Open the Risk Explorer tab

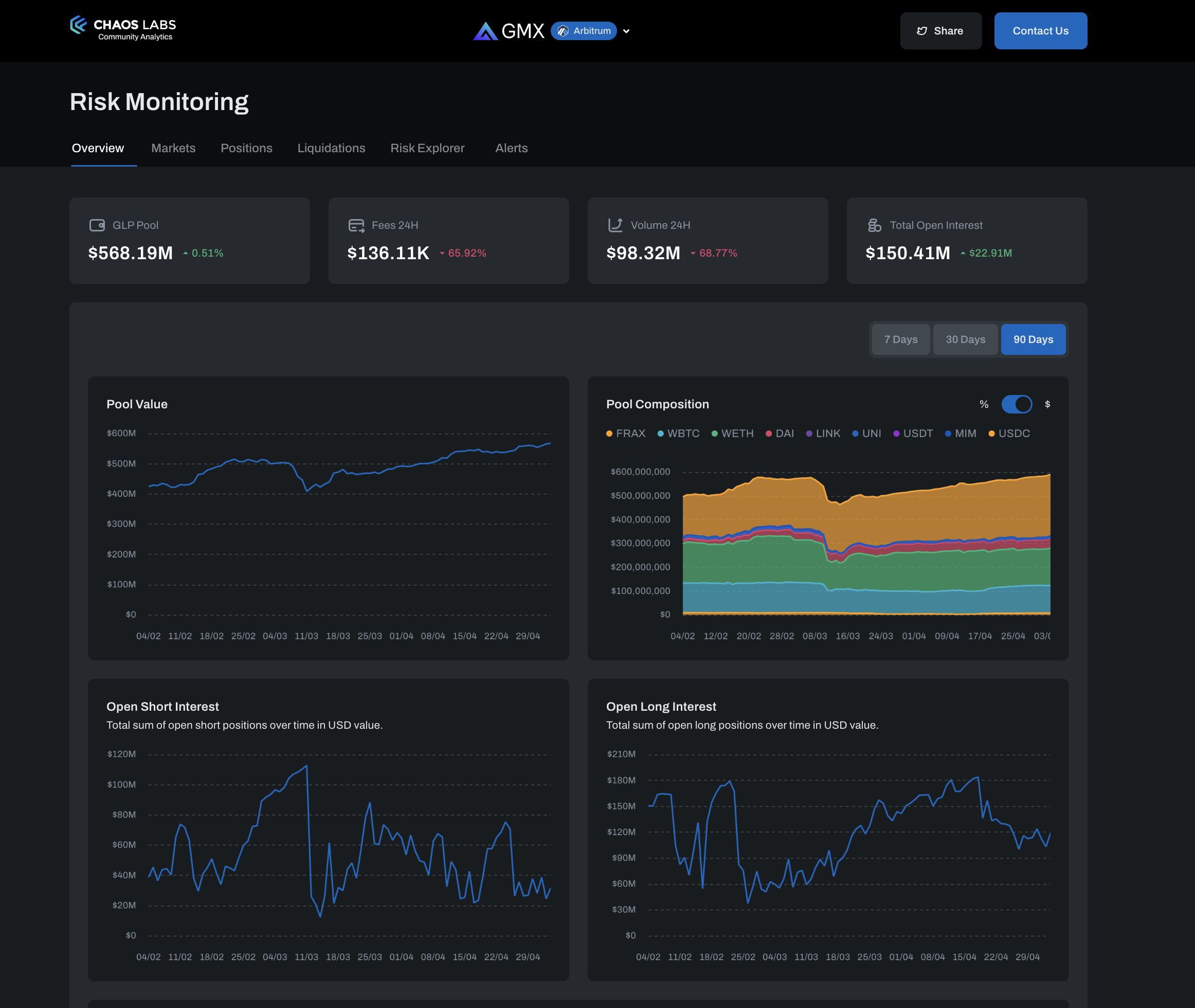point(427,148)
